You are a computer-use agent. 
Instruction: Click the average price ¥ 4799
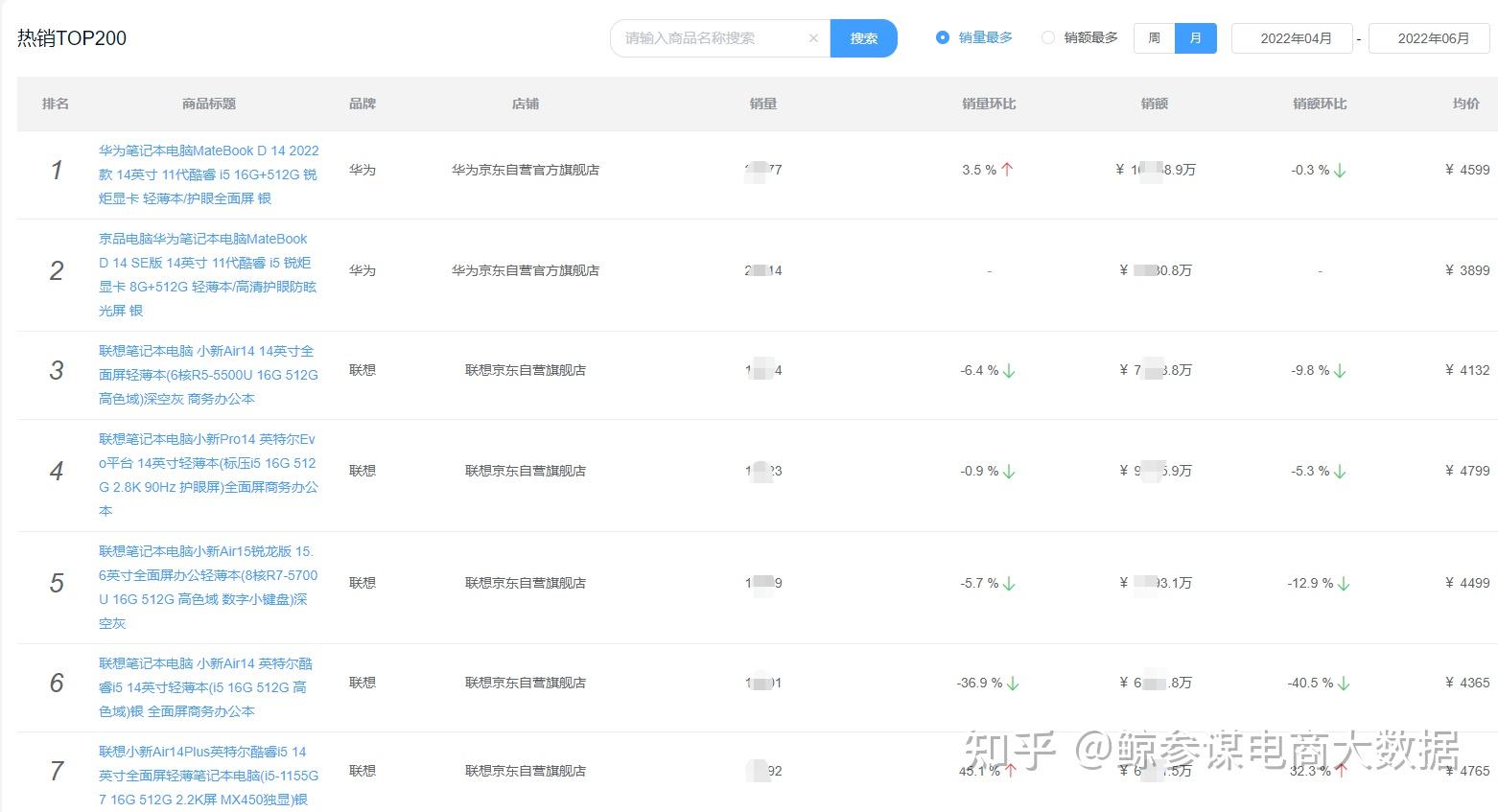point(1467,471)
